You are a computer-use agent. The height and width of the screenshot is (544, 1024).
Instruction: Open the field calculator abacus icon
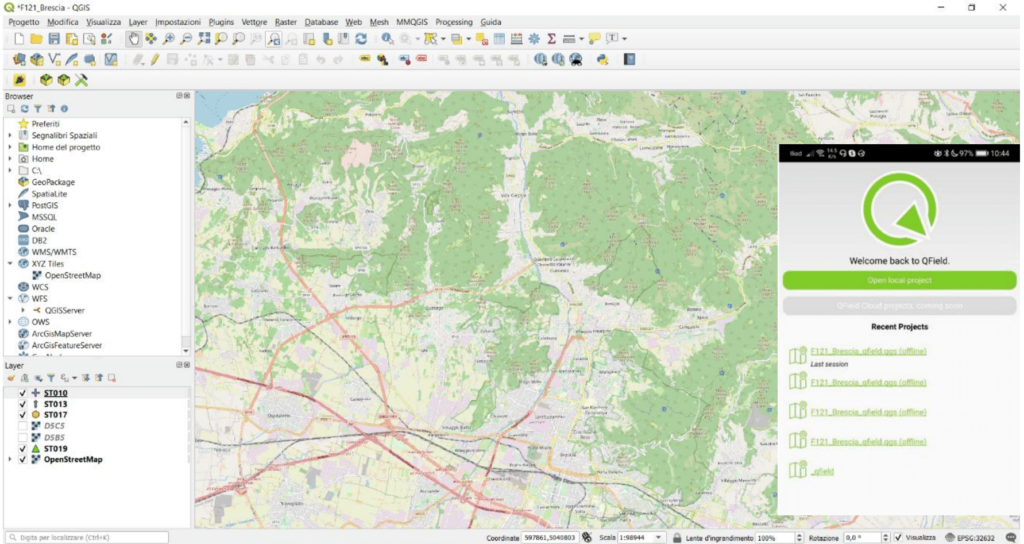pyautogui.click(x=517, y=39)
